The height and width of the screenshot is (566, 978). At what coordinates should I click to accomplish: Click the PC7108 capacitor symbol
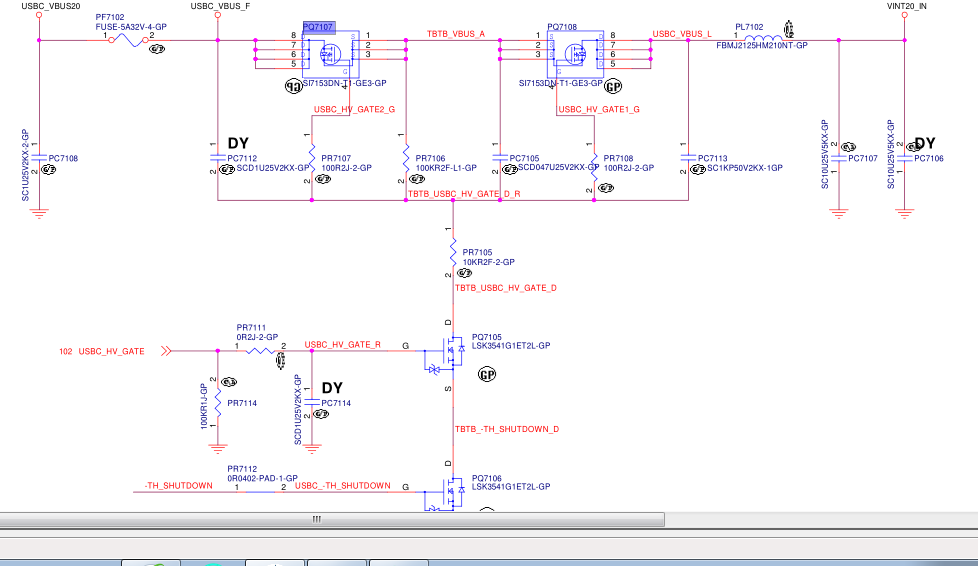point(38,158)
